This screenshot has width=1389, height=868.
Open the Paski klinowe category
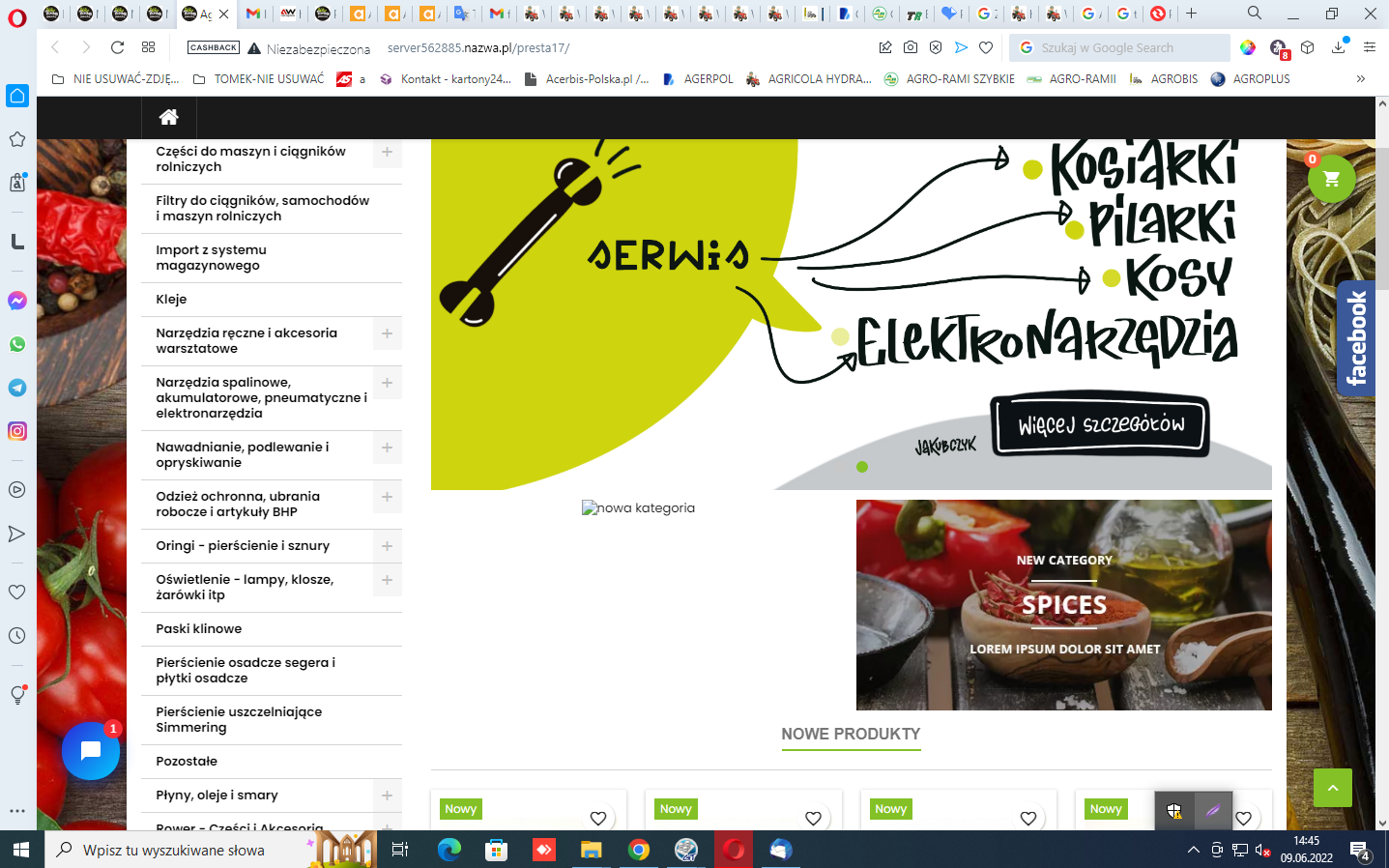pyautogui.click(x=199, y=629)
